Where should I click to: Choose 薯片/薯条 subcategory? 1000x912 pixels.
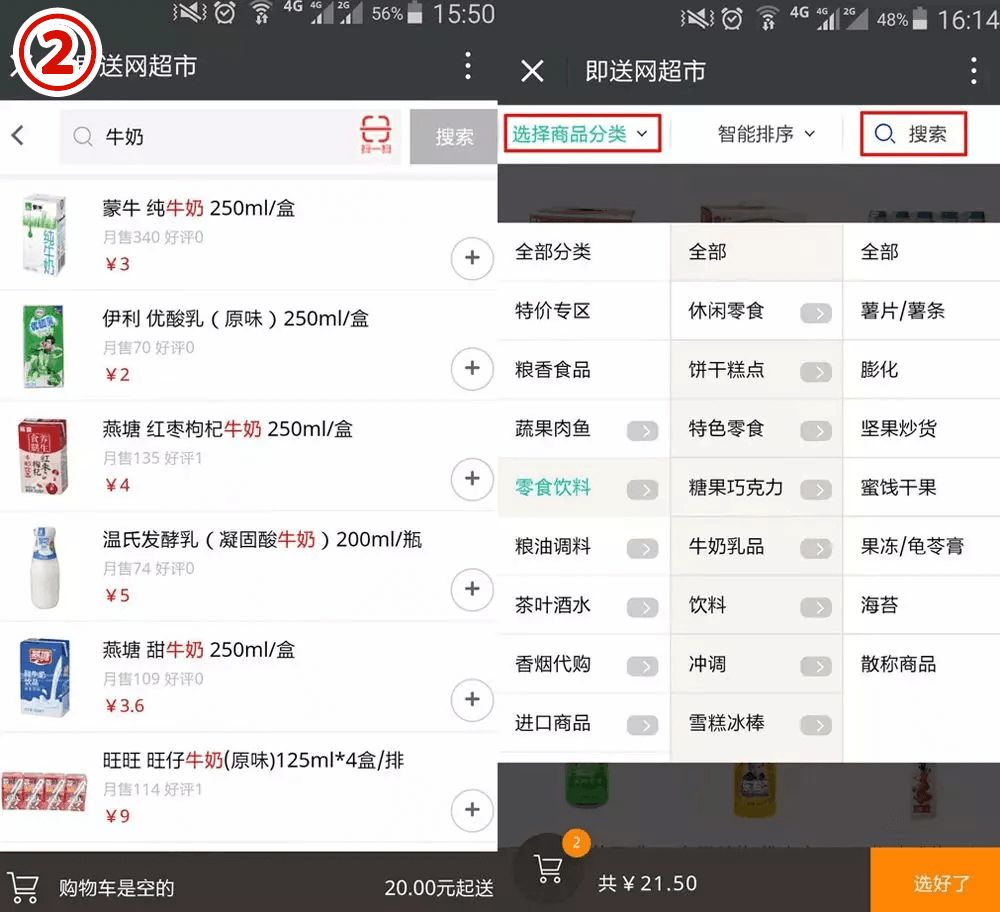click(x=922, y=311)
